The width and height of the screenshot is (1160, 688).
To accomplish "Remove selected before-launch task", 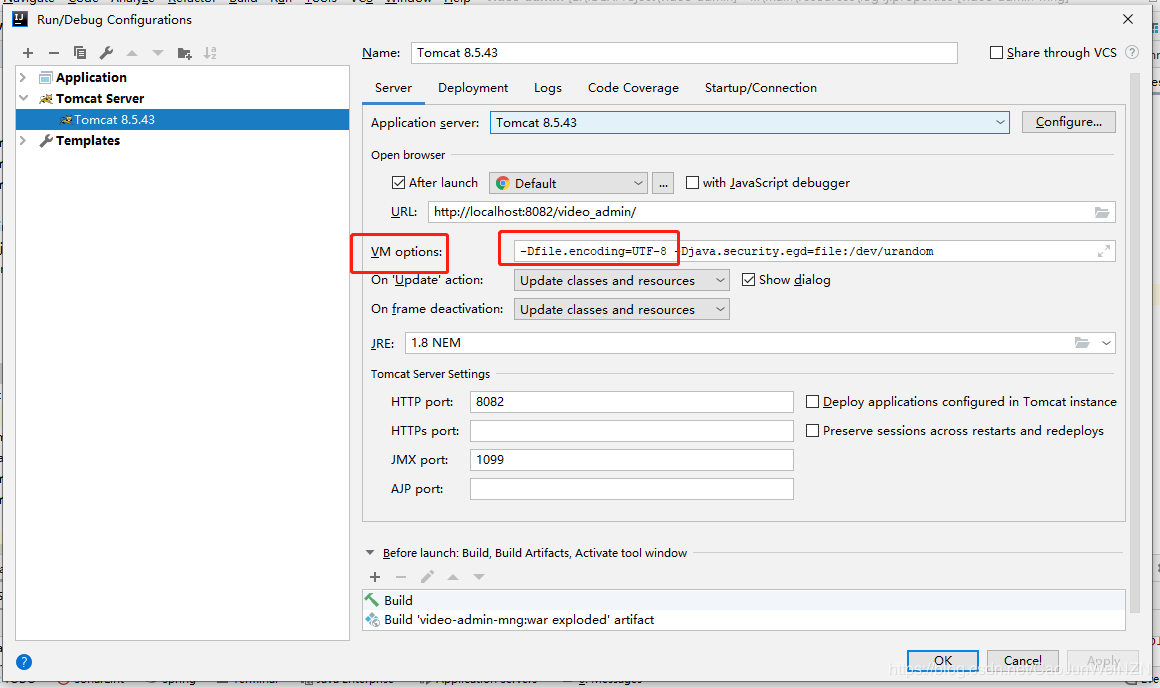I will pyautogui.click(x=401, y=577).
